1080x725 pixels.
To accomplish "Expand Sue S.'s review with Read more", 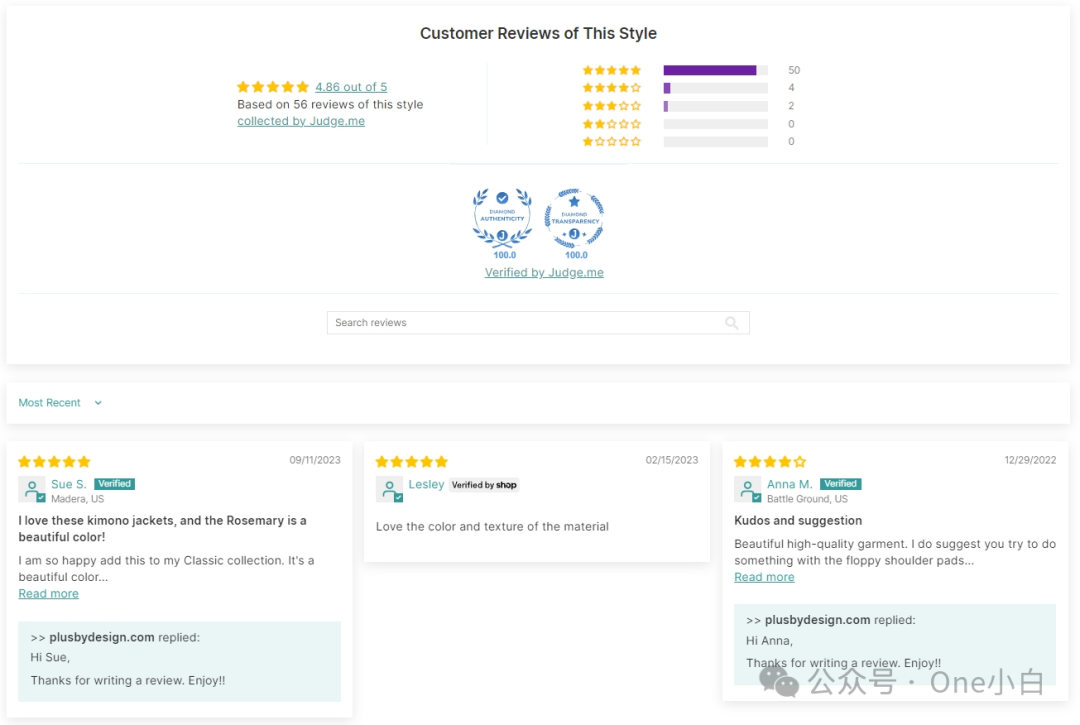I will click(48, 593).
